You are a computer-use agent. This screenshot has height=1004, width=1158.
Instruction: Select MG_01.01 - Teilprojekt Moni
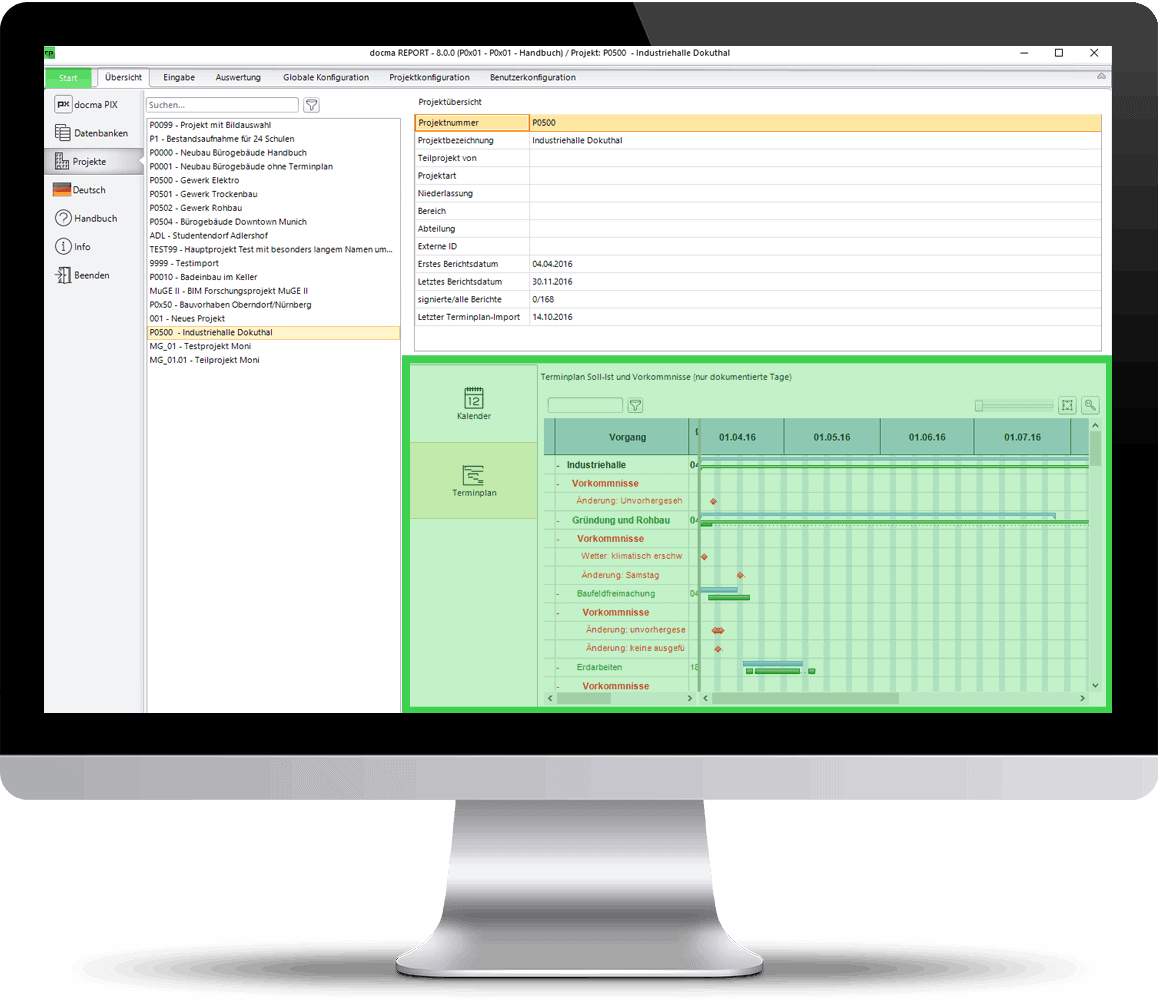tap(273, 360)
